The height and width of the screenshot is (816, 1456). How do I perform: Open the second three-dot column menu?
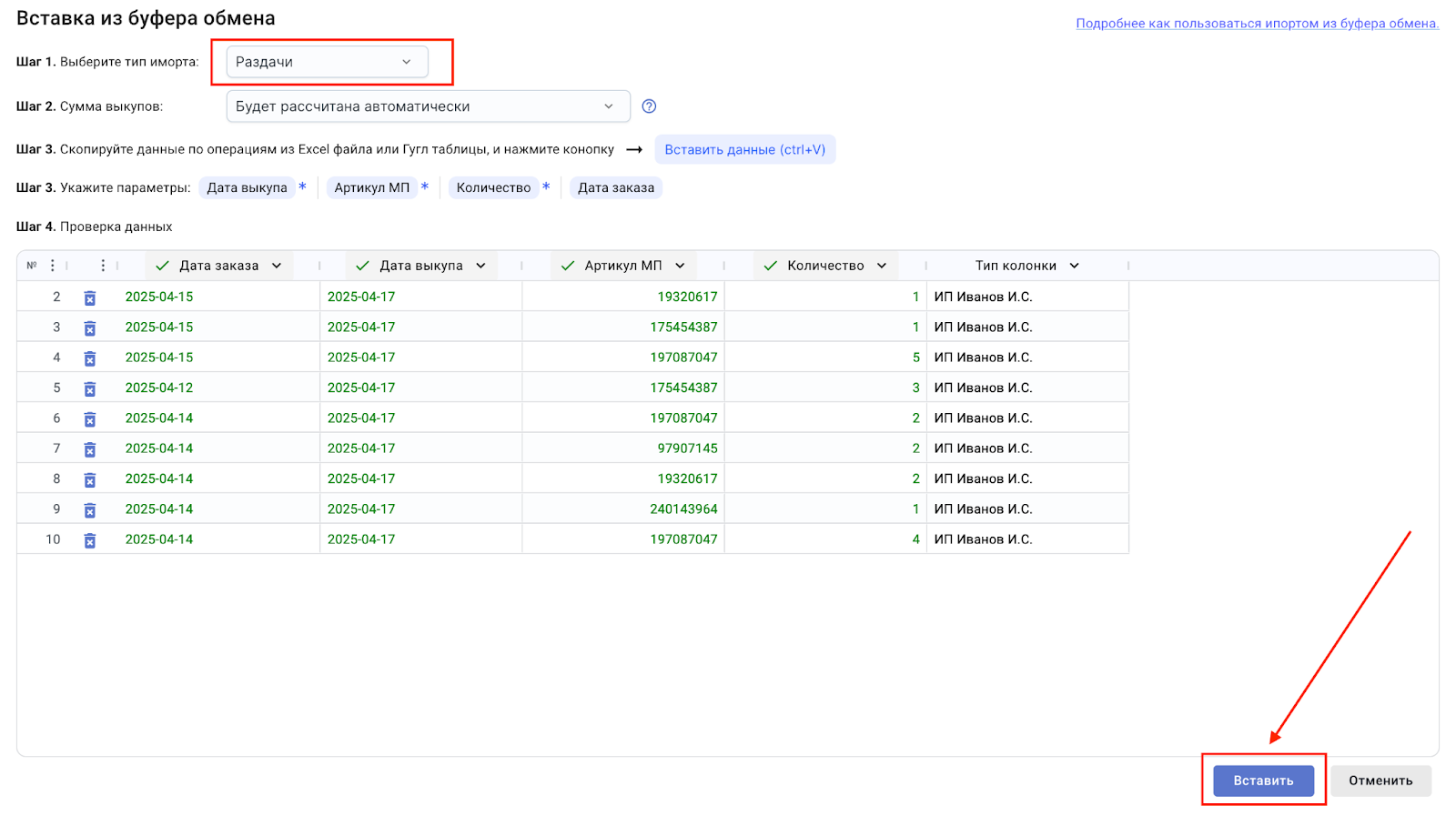[x=103, y=266]
